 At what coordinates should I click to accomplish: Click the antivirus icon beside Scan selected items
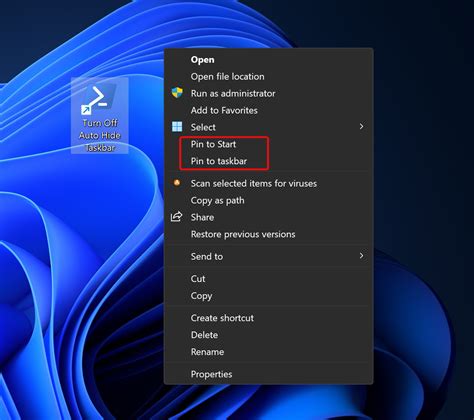pos(177,182)
